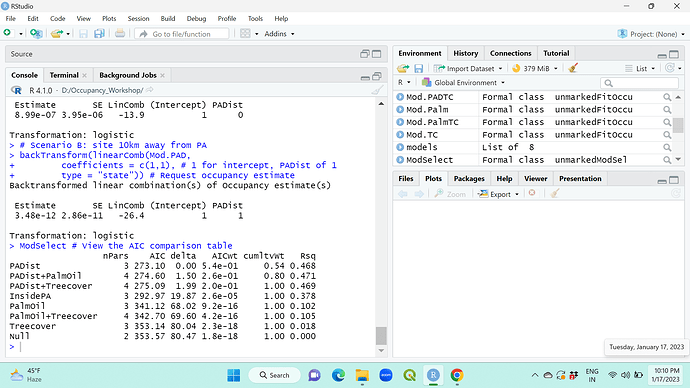The image size is (690, 388).
Task: Inspect ModSelect with its magnifier icon
Action: point(667,160)
